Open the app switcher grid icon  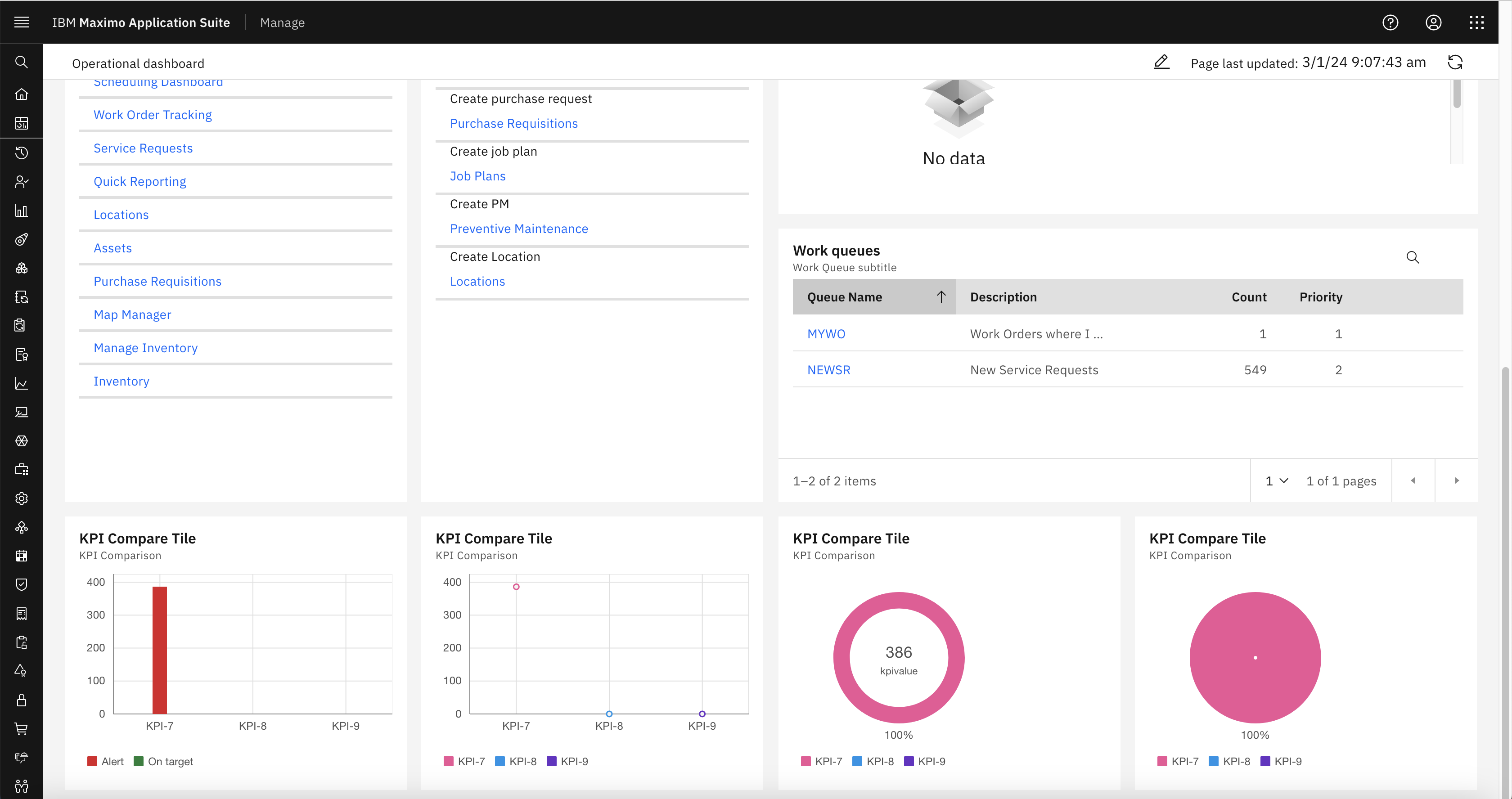(1476, 22)
